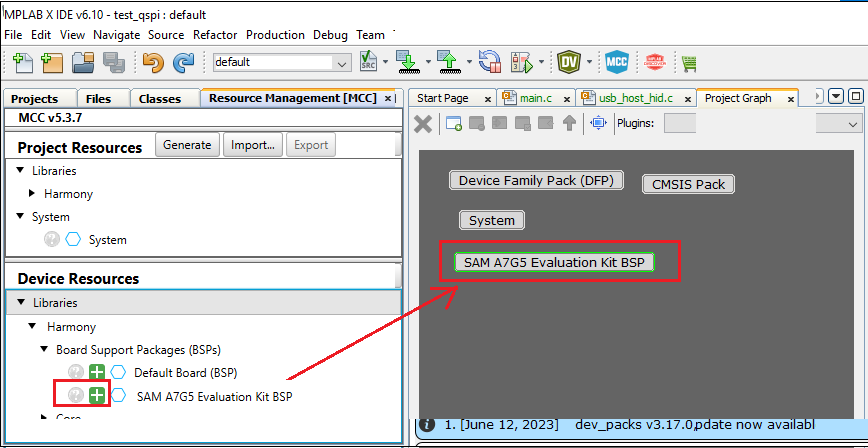
Task: Click the up arrow icon in Project Graph toolbar
Action: [x=569, y=123]
